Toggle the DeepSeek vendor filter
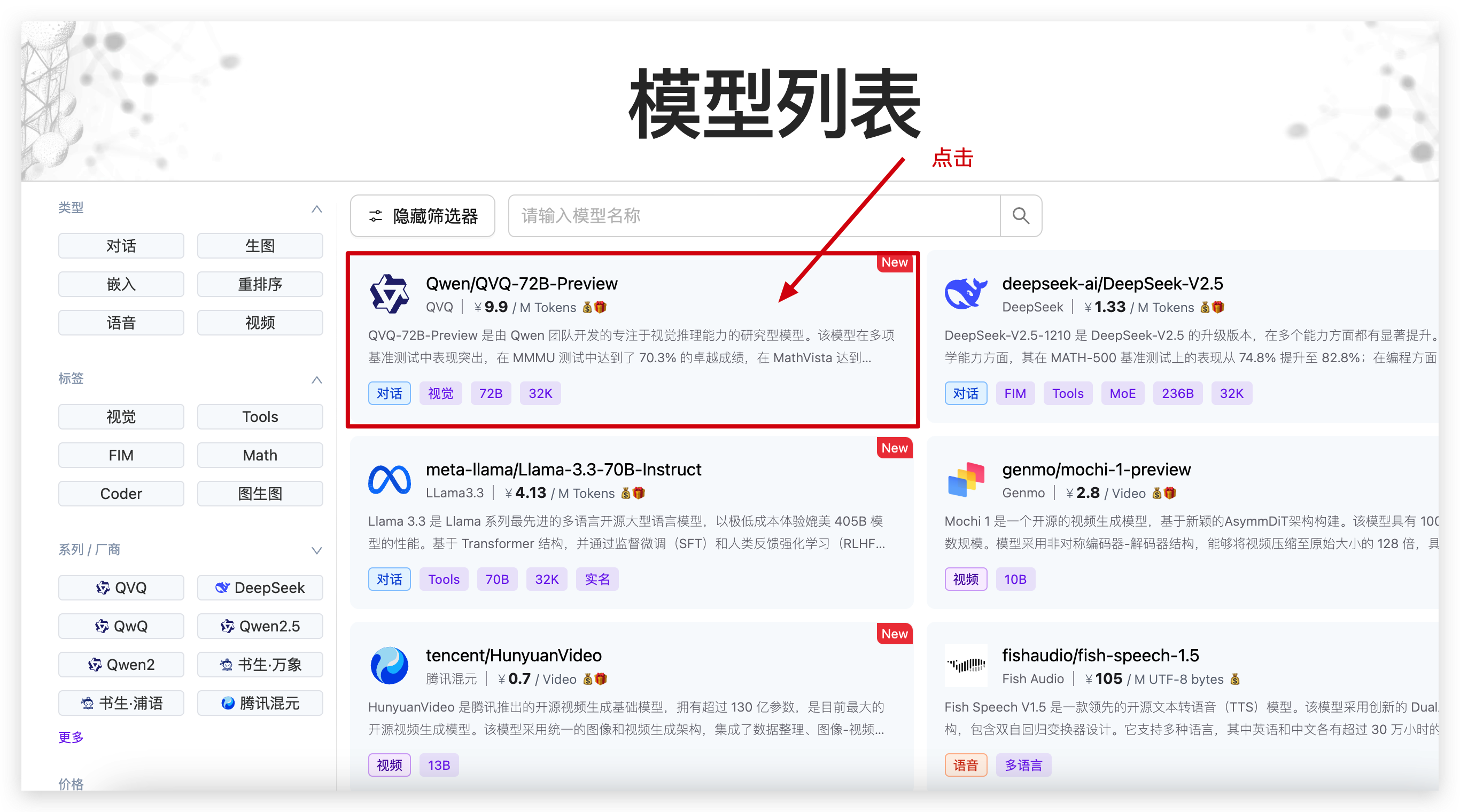The width and height of the screenshot is (1460, 812). click(x=260, y=588)
